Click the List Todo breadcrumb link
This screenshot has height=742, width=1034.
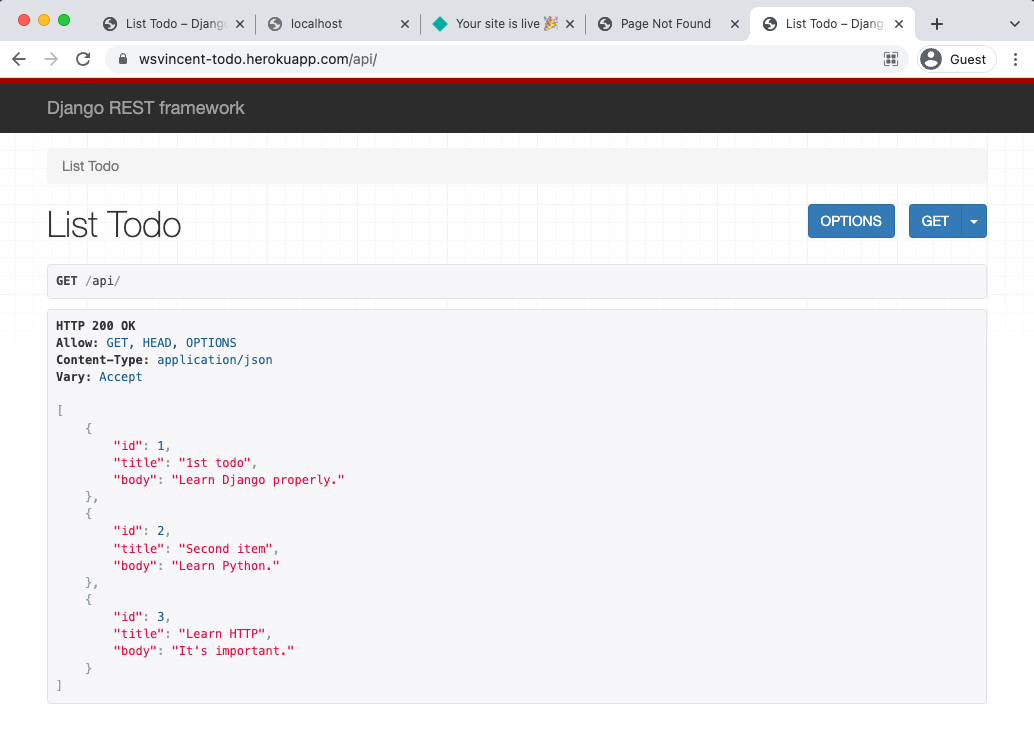point(90,166)
